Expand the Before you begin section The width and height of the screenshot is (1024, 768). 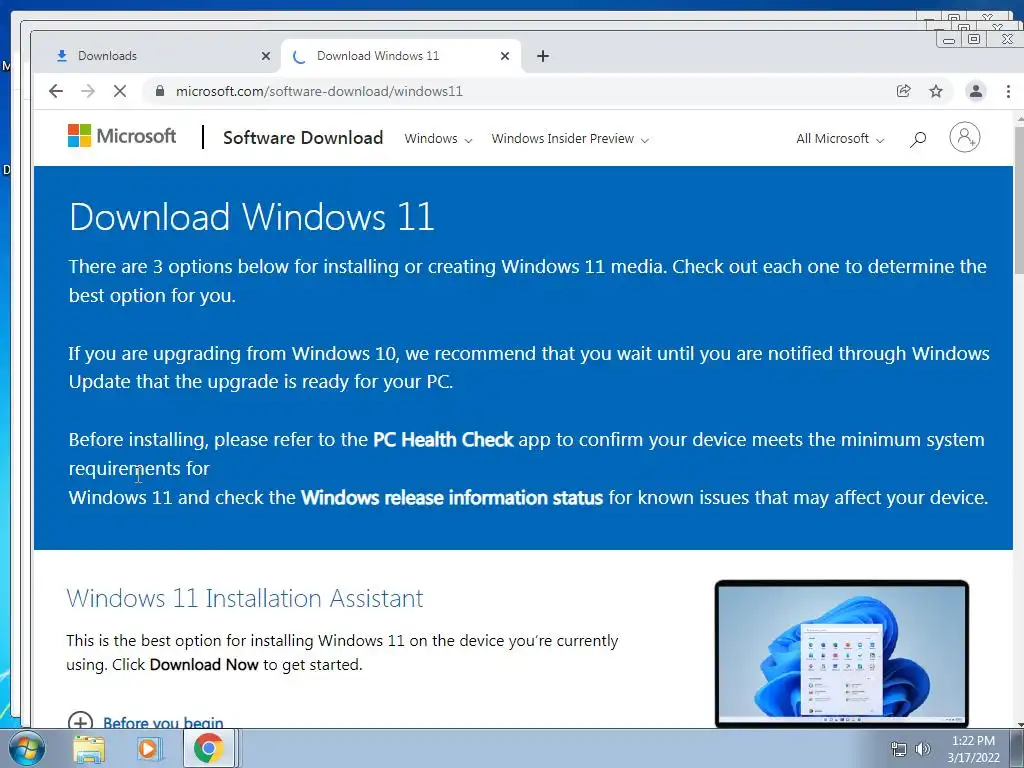pos(146,721)
